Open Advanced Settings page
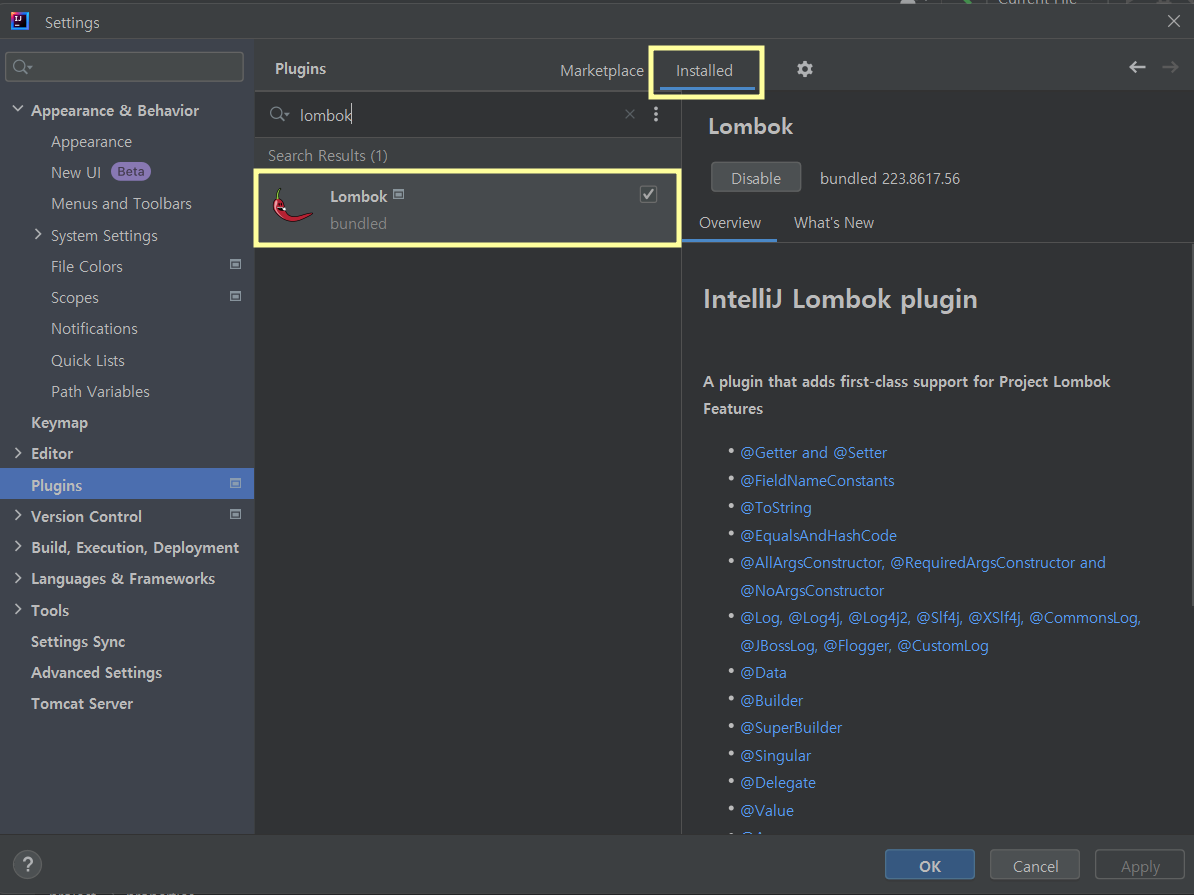This screenshot has height=895, width=1194. (96, 673)
